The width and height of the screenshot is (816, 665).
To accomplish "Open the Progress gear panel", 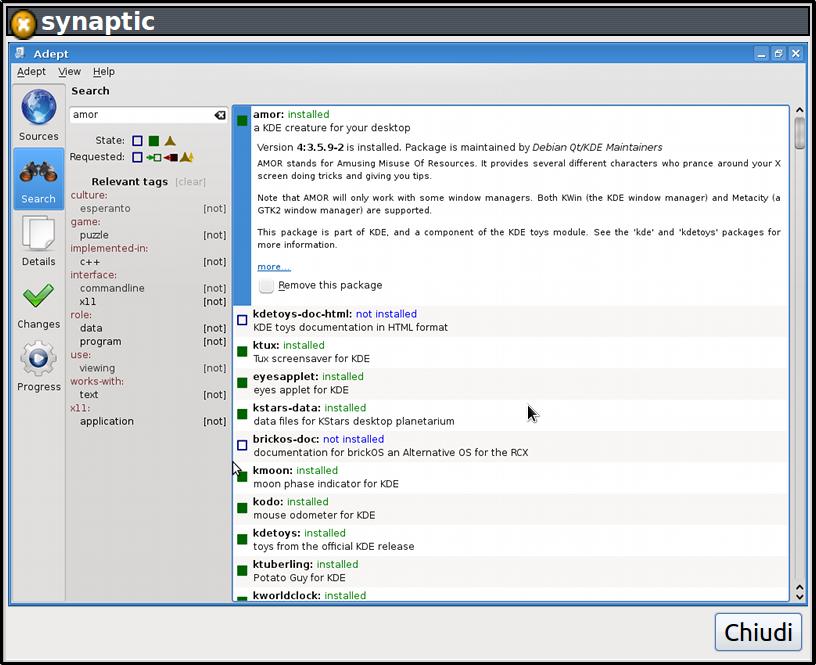I will (39, 366).
